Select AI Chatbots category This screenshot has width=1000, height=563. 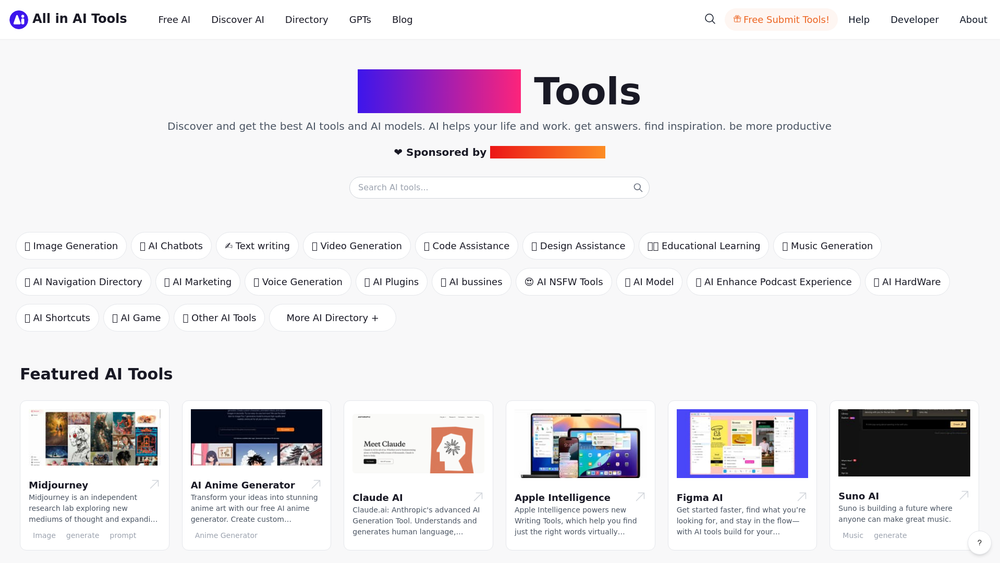171,246
